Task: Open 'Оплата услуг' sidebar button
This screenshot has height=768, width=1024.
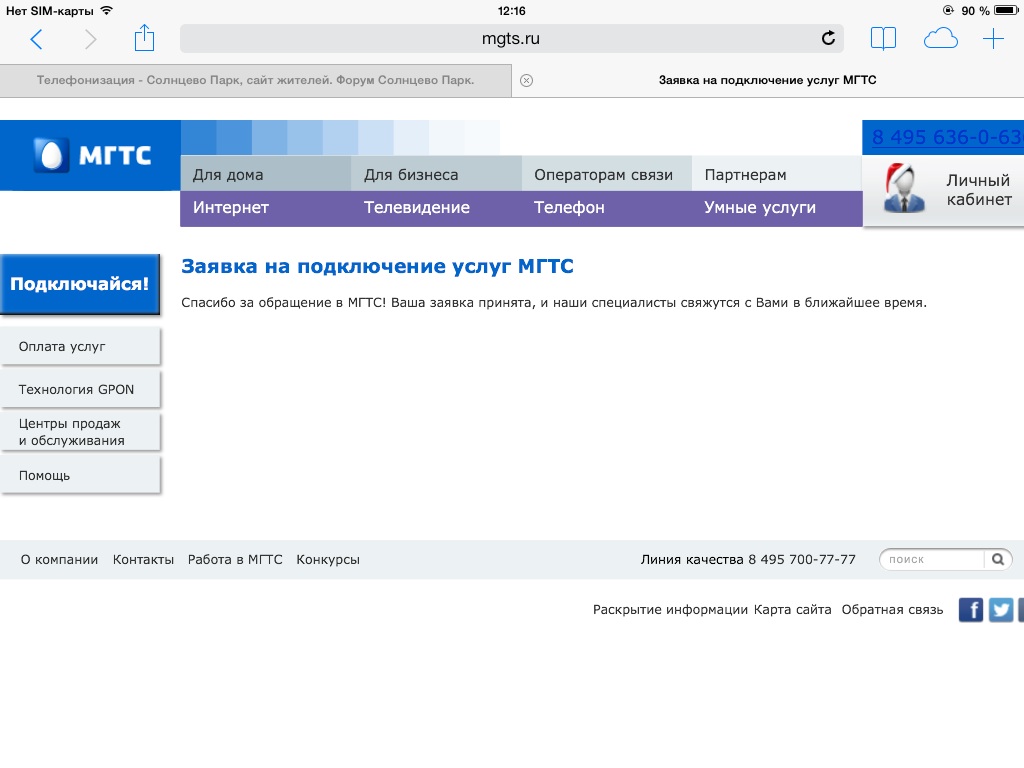Action: pos(80,346)
